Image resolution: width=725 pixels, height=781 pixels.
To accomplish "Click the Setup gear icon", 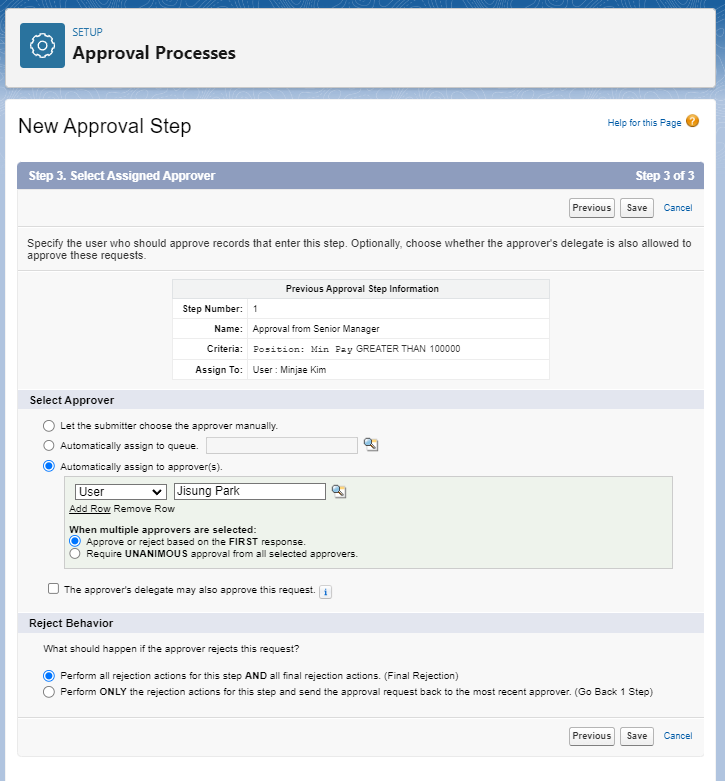I will (x=42, y=45).
